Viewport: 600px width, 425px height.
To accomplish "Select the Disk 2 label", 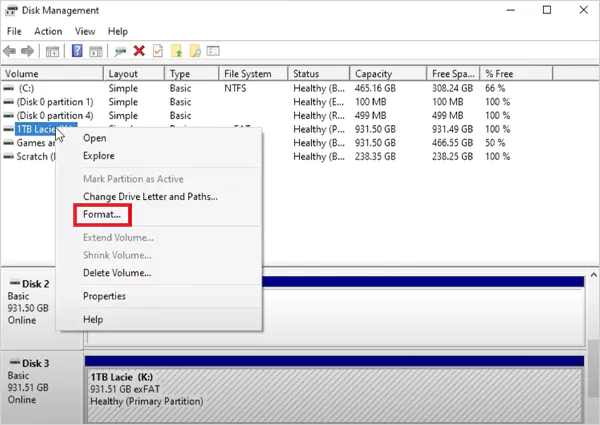I will click(35, 284).
